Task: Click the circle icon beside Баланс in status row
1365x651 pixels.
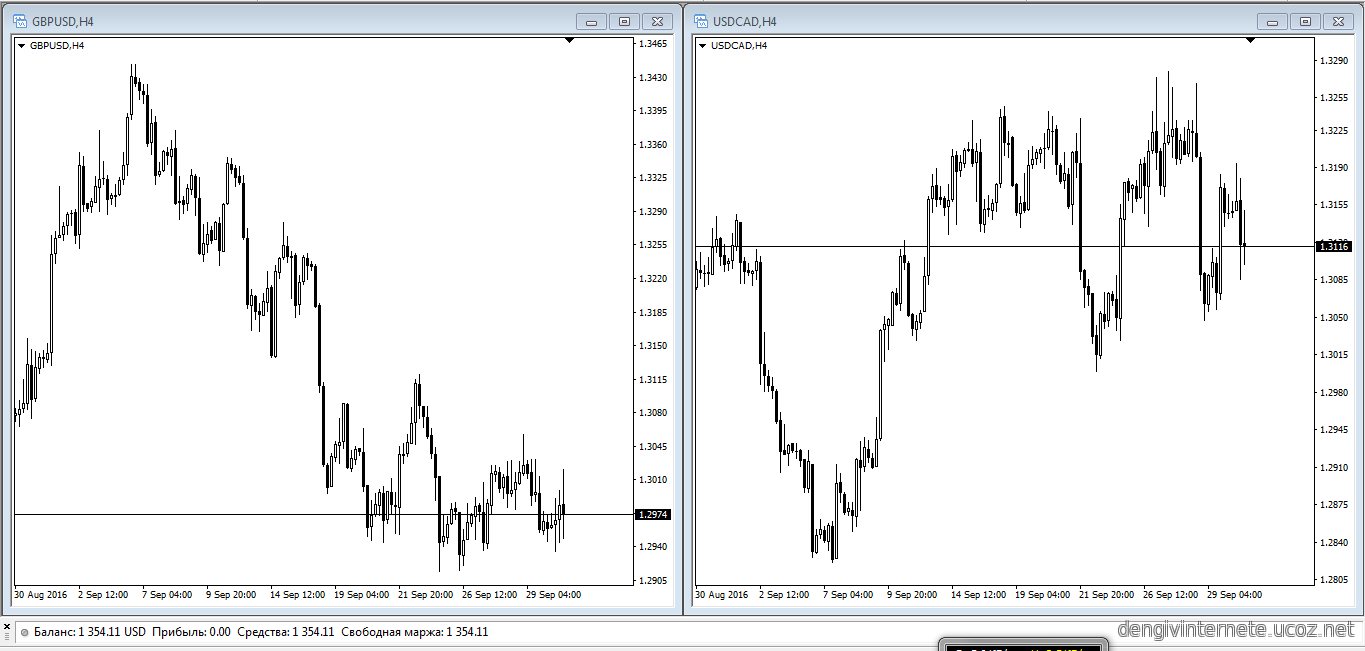Action: click(x=24, y=632)
